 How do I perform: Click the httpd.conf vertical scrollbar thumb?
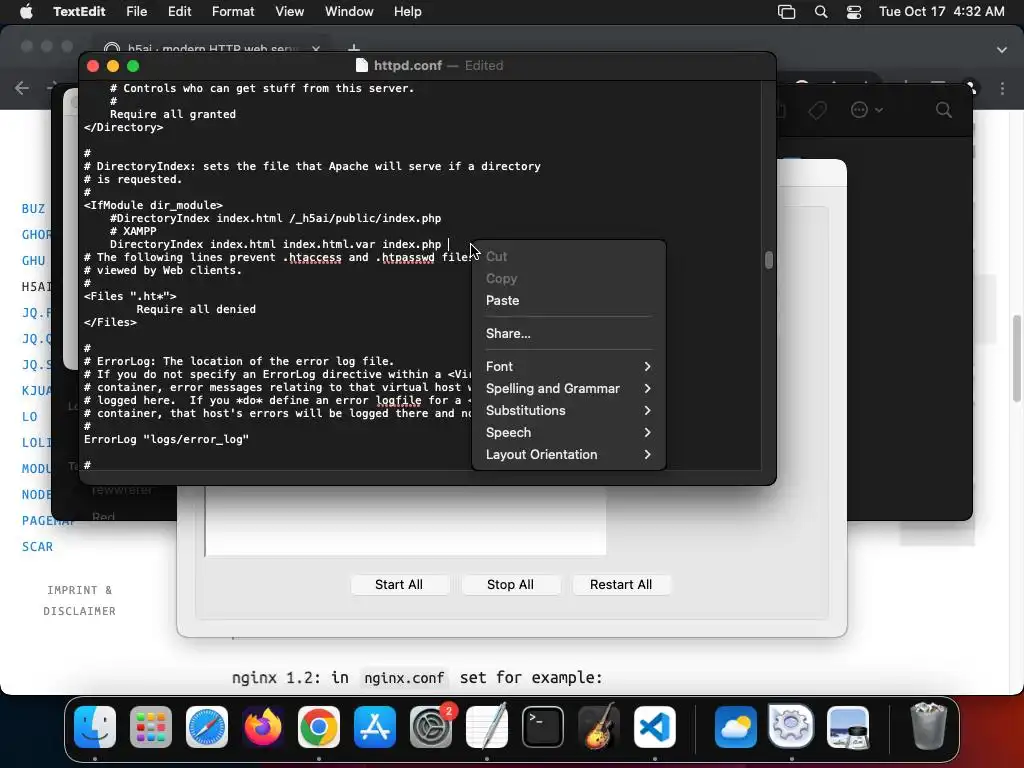coord(769,260)
